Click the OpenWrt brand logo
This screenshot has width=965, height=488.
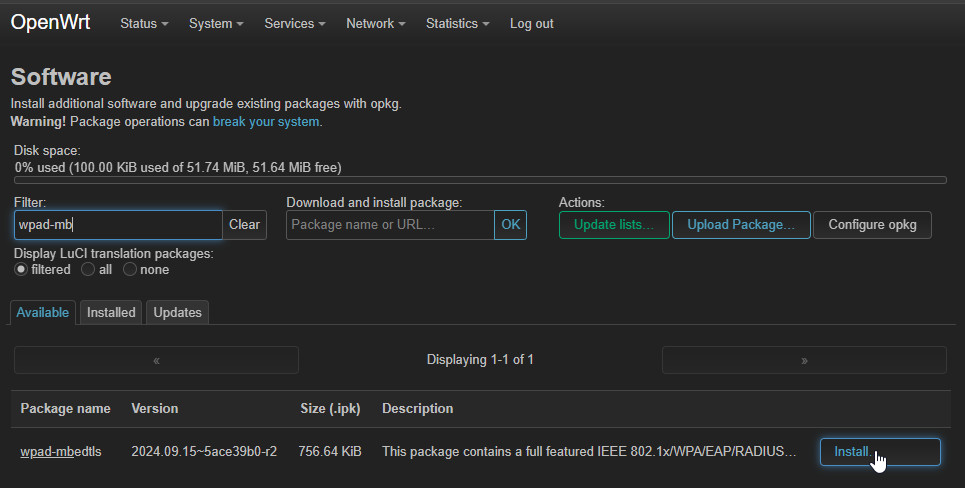[x=50, y=22]
